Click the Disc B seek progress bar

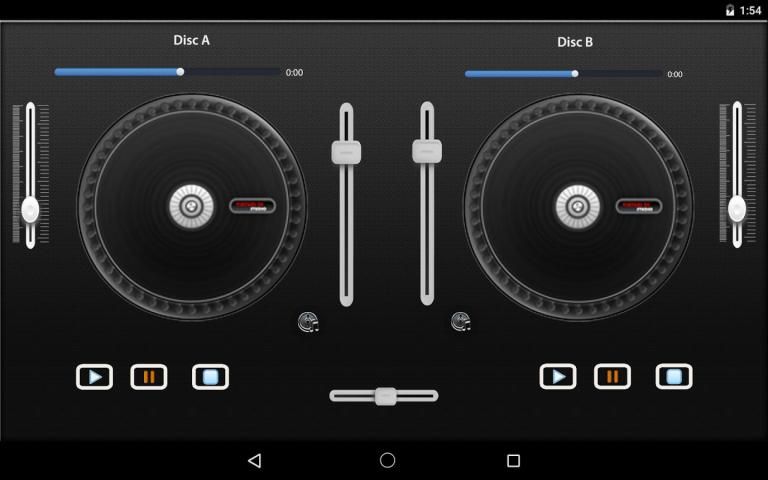click(562, 73)
